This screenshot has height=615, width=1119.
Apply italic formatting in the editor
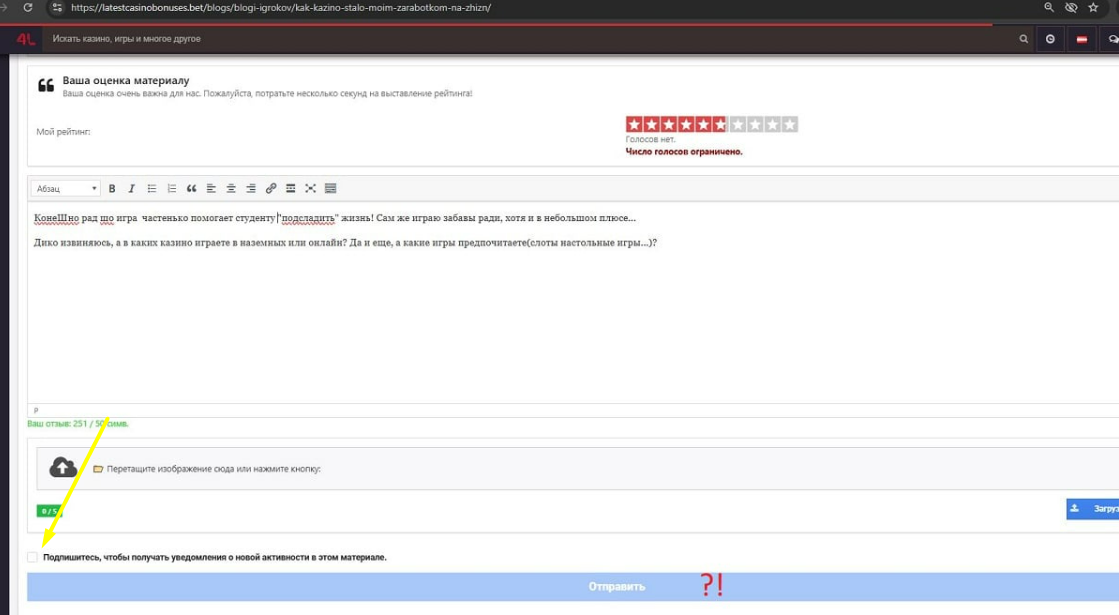coord(131,189)
